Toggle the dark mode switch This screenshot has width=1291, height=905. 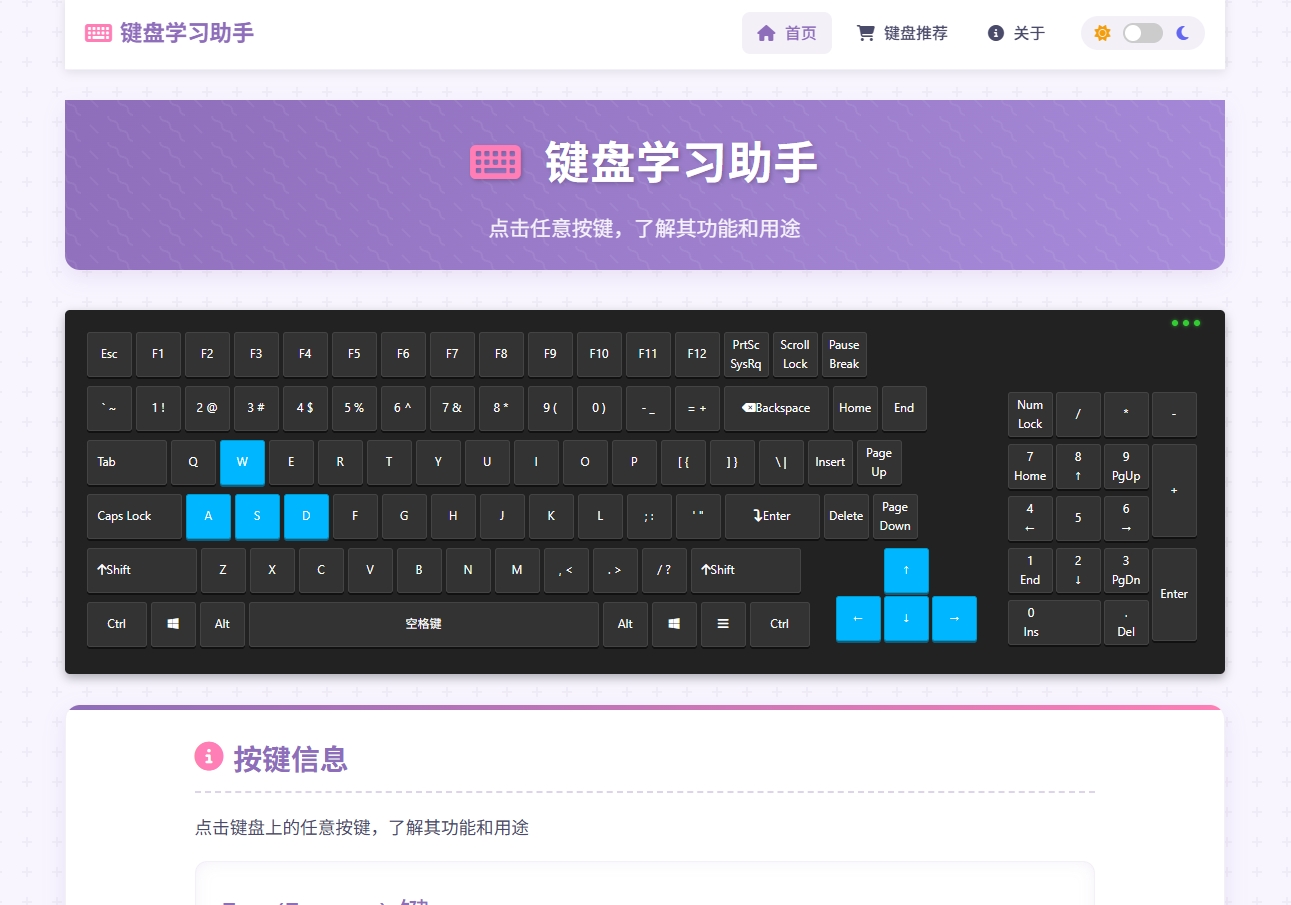(1143, 33)
